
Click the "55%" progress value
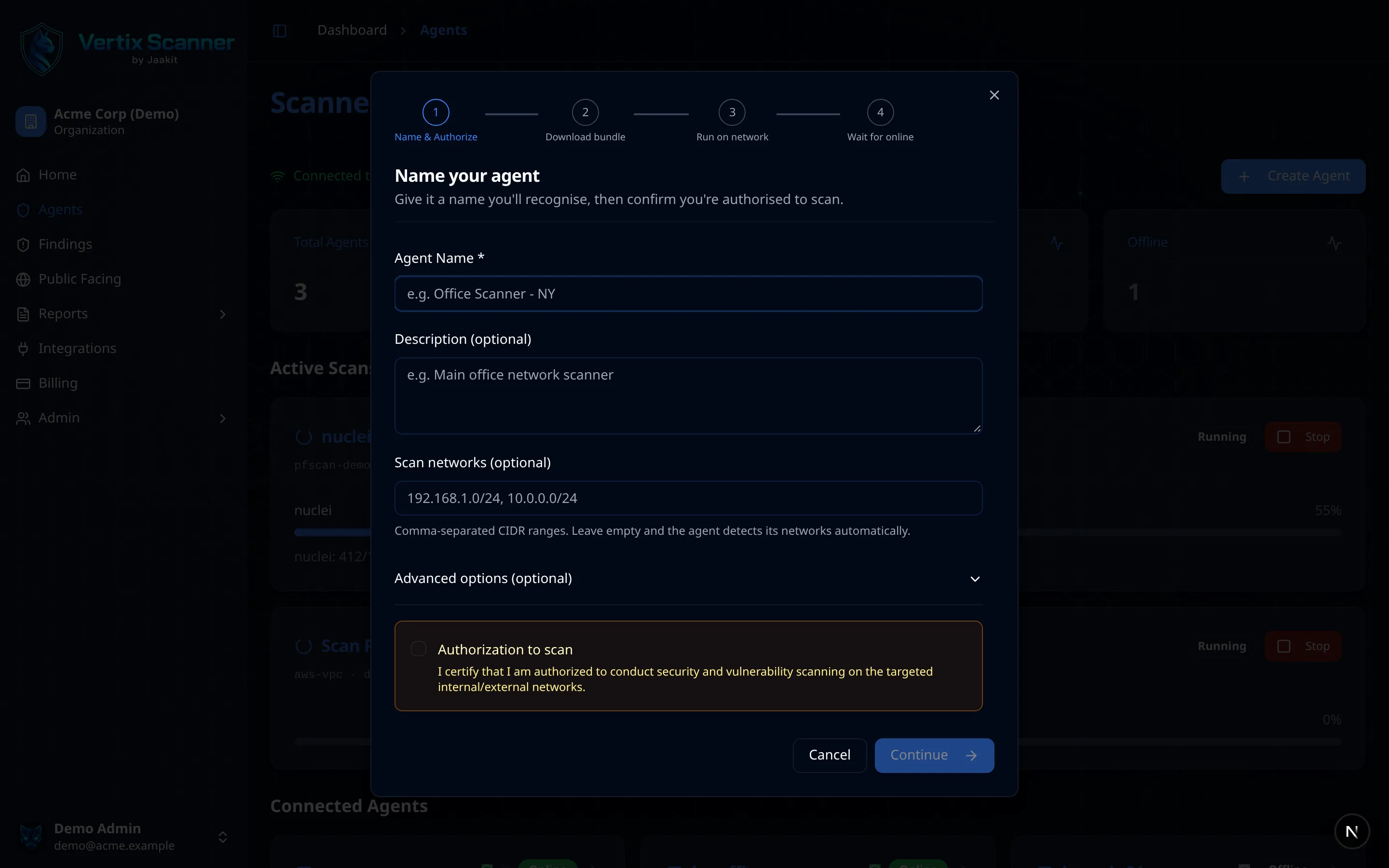coord(1328,510)
